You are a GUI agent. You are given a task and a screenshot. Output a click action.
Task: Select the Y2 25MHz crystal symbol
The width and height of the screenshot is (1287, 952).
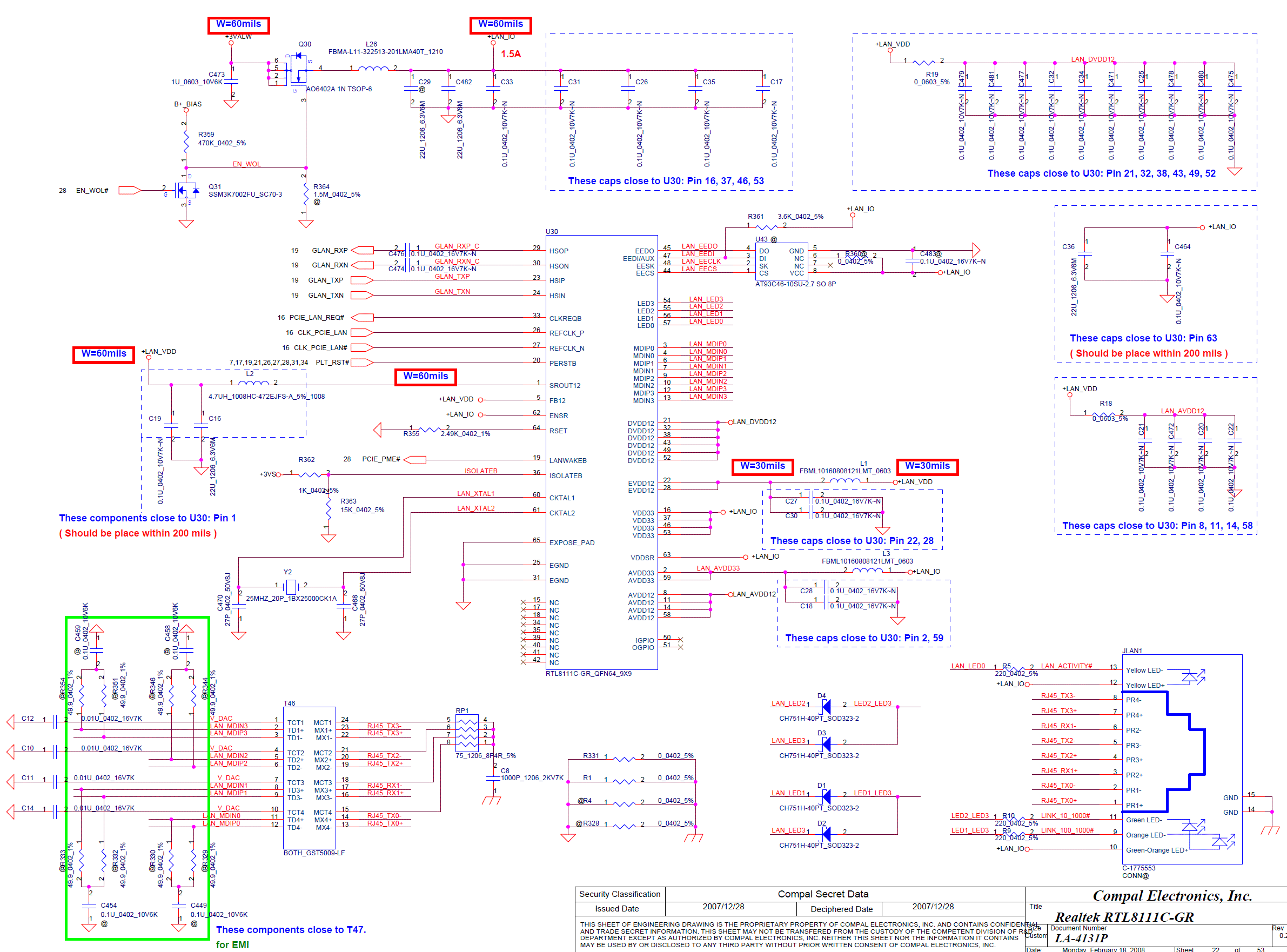291,587
